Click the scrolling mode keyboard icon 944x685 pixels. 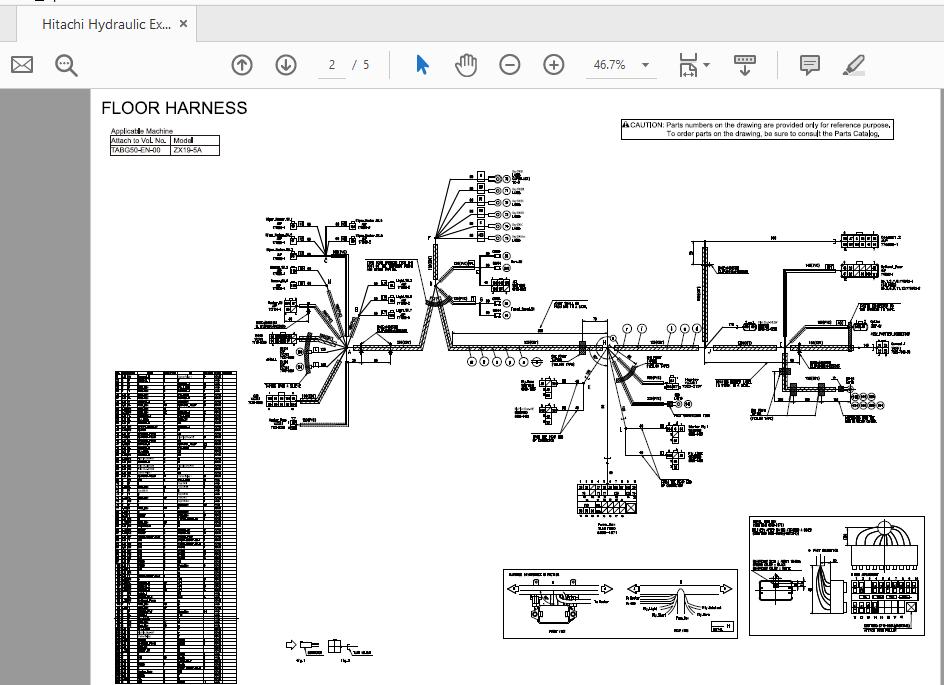(x=745, y=65)
